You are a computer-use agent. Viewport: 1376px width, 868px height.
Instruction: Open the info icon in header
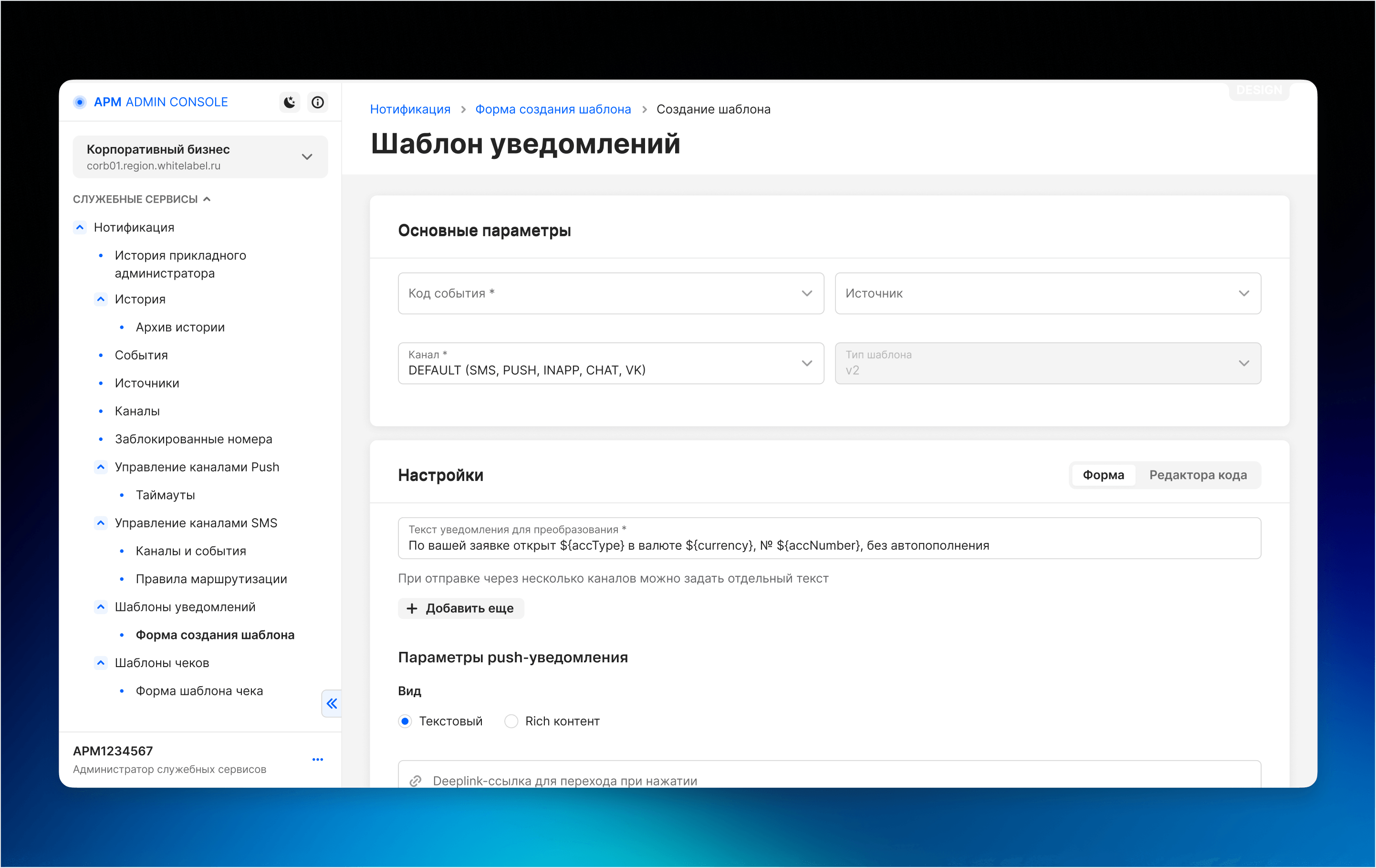tap(318, 102)
